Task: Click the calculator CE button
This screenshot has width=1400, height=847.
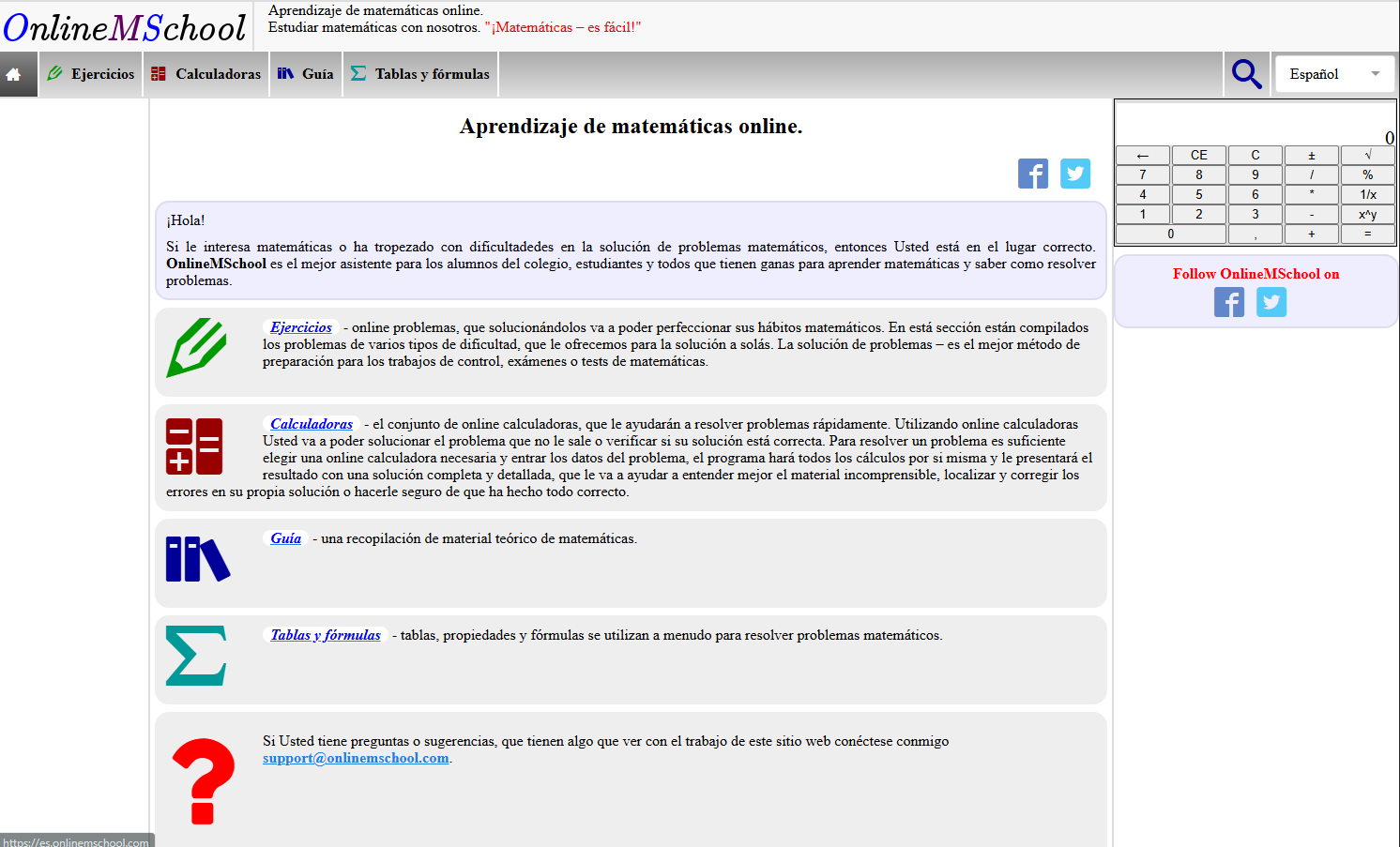Action: pyautogui.click(x=1199, y=155)
